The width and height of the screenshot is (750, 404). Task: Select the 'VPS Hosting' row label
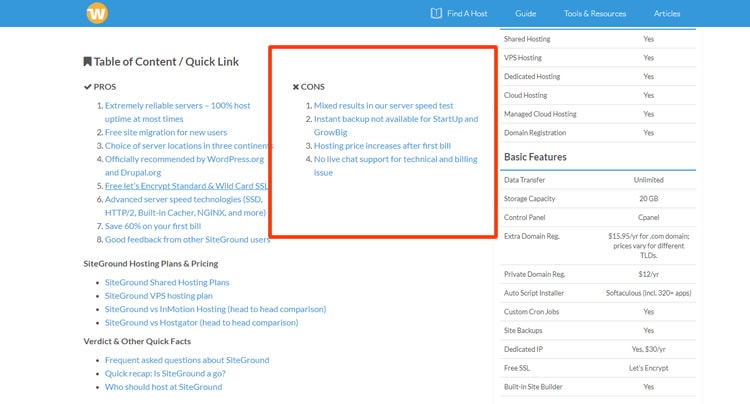click(523, 57)
